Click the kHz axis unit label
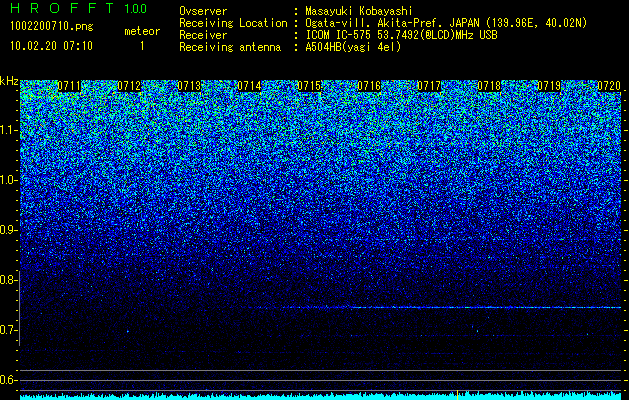The height and width of the screenshot is (400, 629). (x=9, y=81)
